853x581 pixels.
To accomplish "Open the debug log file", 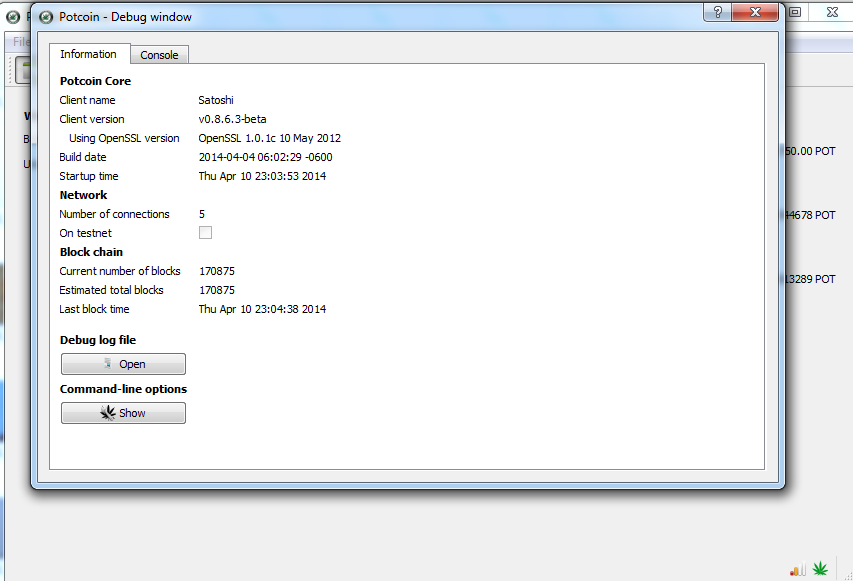I will click(x=123, y=364).
